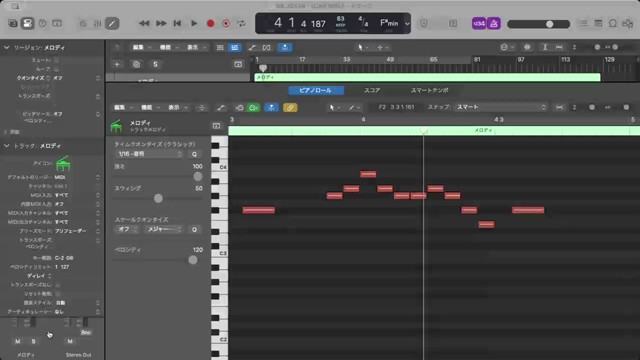This screenshot has height=360, width=640.
Task: Open the 1/16 note quantize dropdown
Action: point(149,154)
